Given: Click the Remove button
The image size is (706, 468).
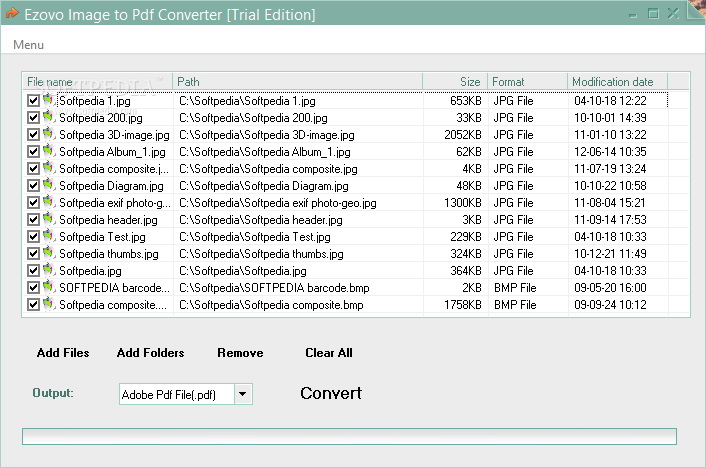Looking at the screenshot, I should click(240, 353).
